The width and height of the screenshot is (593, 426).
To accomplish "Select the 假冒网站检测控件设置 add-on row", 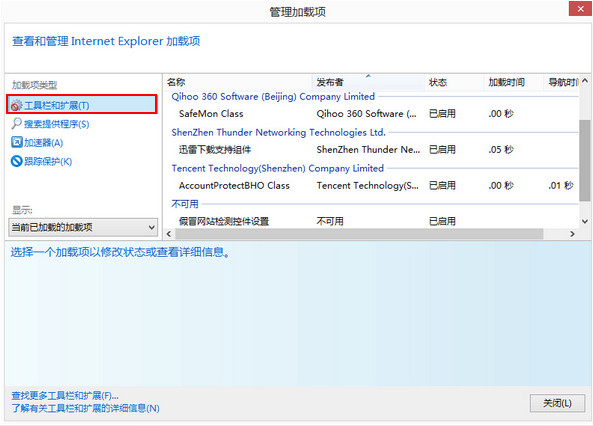I will pos(371,221).
